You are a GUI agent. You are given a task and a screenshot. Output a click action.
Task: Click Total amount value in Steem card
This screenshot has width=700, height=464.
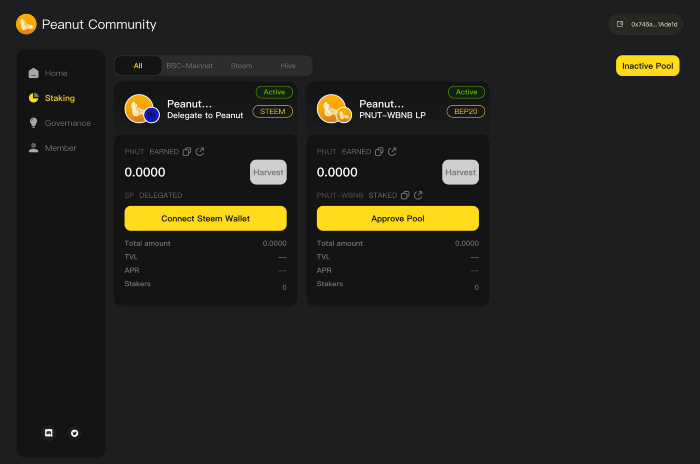coord(275,243)
